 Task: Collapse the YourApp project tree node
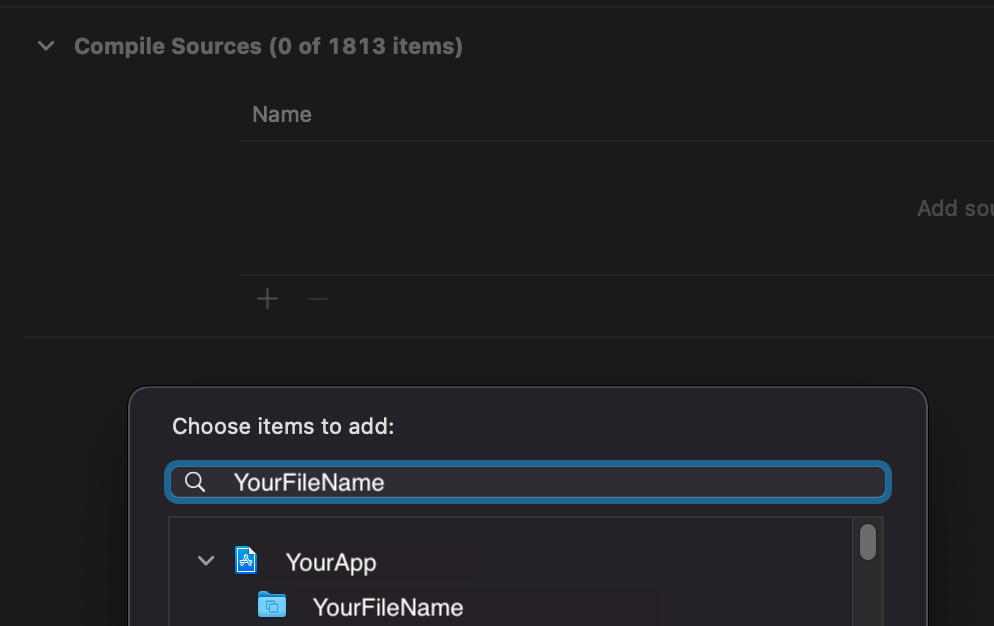pyautogui.click(x=206, y=561)
